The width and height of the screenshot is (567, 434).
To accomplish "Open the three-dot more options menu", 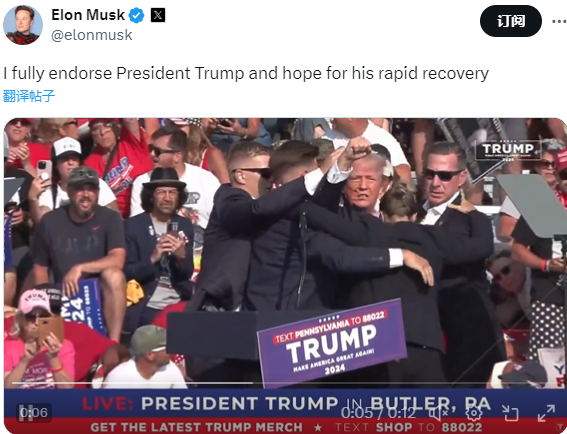I will click(x=559, y=21).
